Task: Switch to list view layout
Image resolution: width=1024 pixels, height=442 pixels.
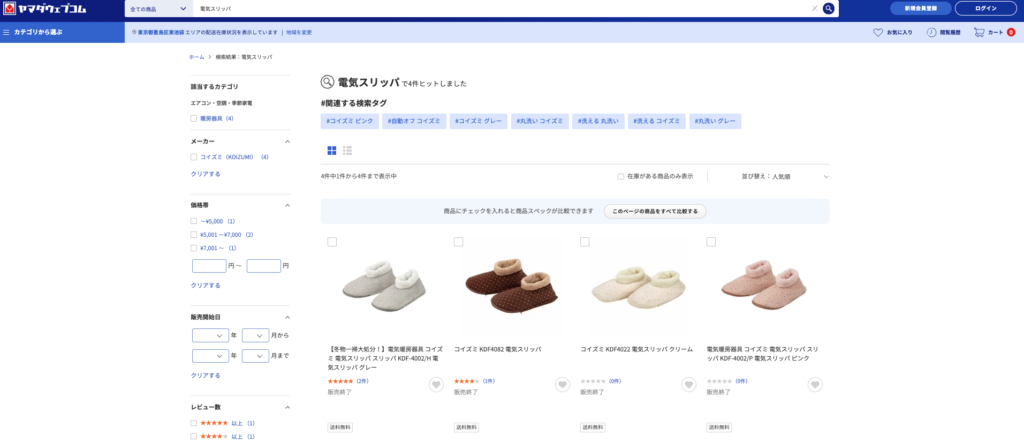Action: (347, 151)
